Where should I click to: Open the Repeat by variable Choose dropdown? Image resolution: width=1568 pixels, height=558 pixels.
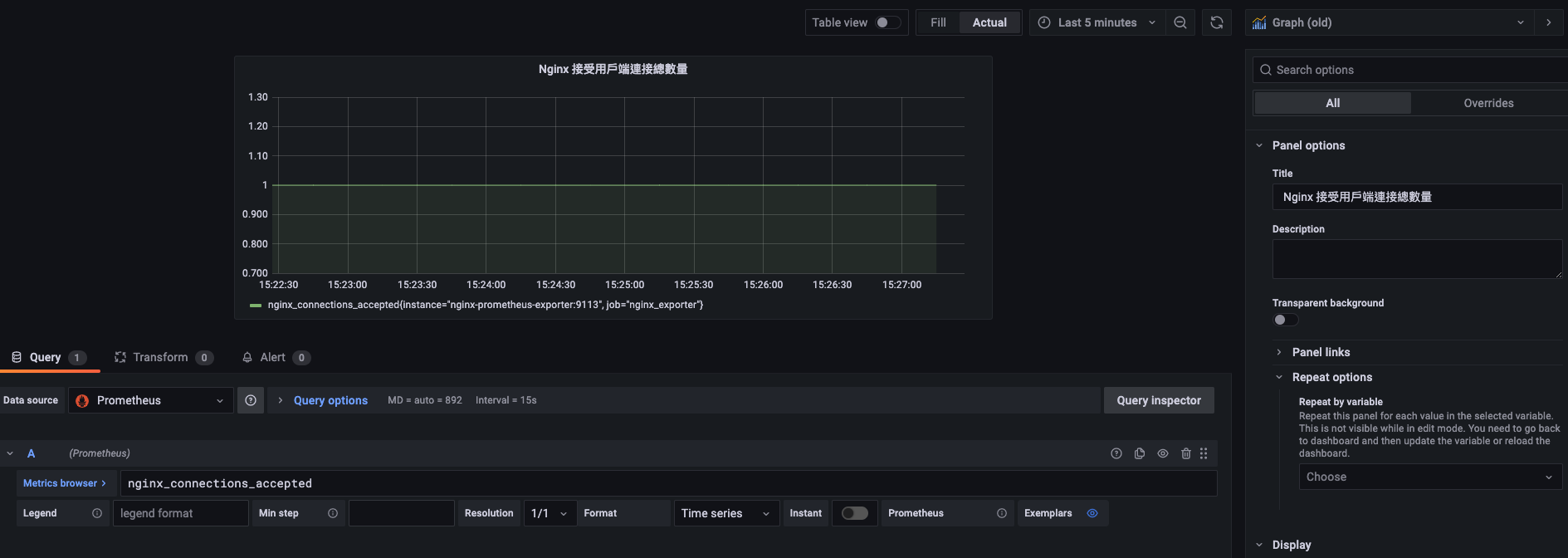coord(1430,477)
